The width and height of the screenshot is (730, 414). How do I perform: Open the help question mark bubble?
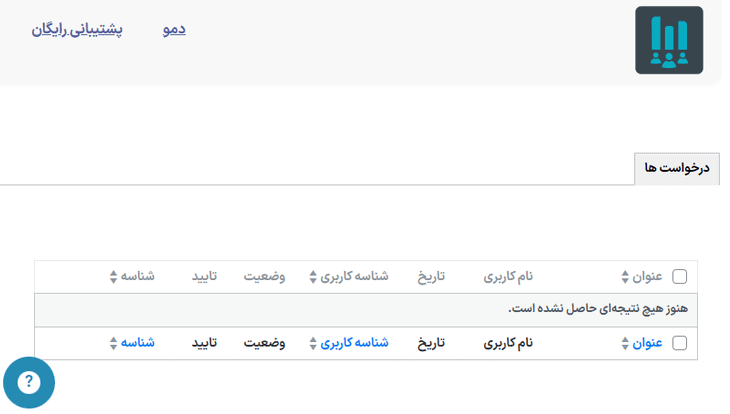29,382
